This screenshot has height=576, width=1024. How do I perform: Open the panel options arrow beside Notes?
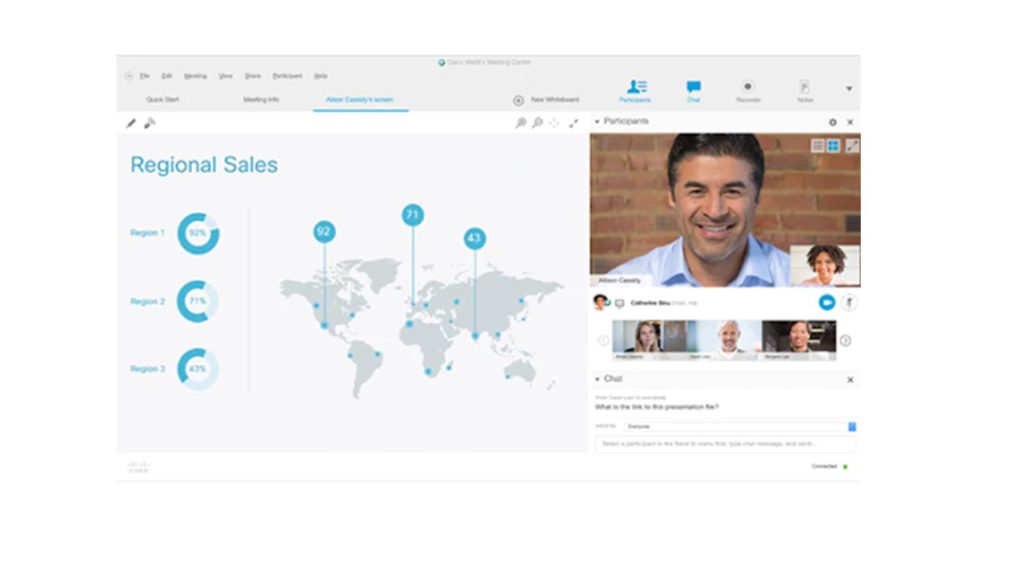click(849, 88)
